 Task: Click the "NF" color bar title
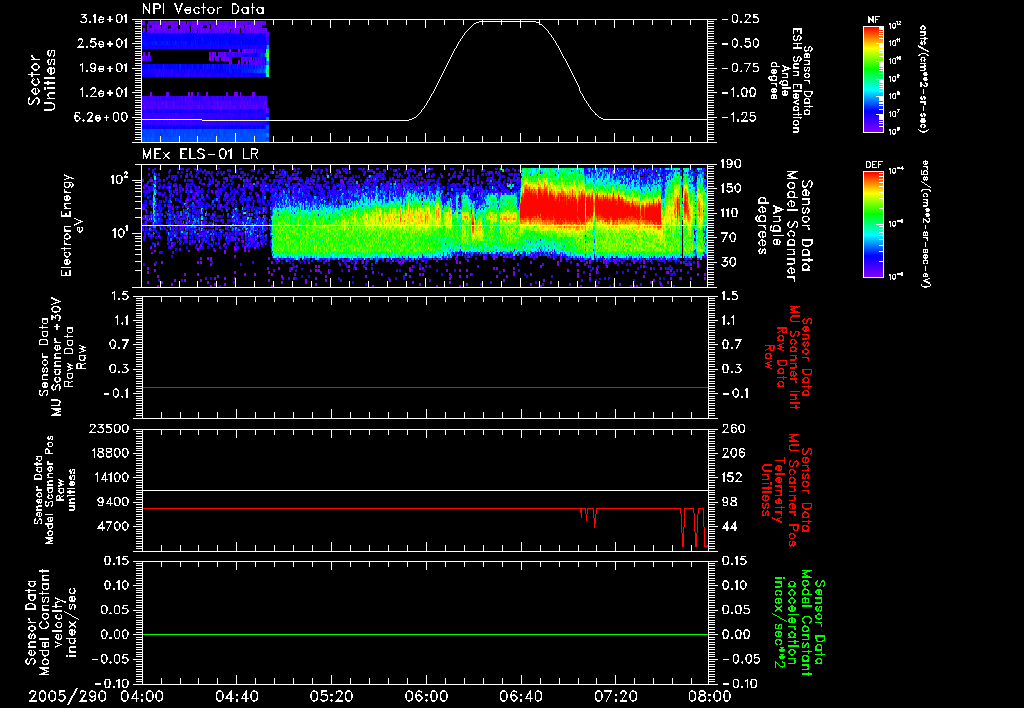(x=874, y=20)
